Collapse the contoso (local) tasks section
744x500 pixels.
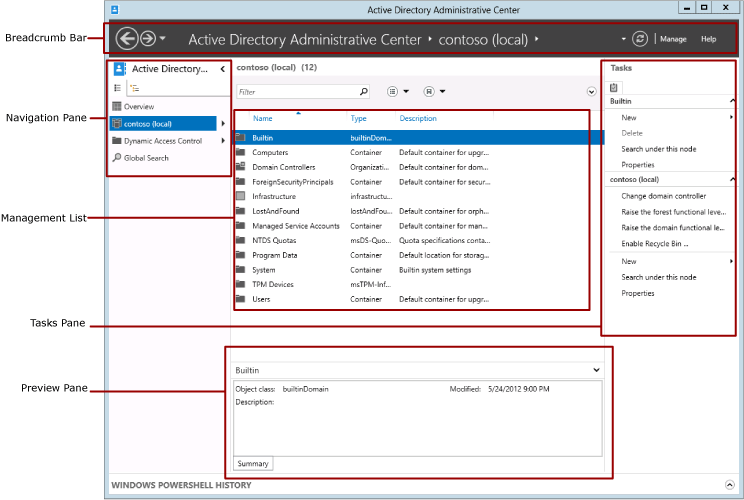point(732,179)
